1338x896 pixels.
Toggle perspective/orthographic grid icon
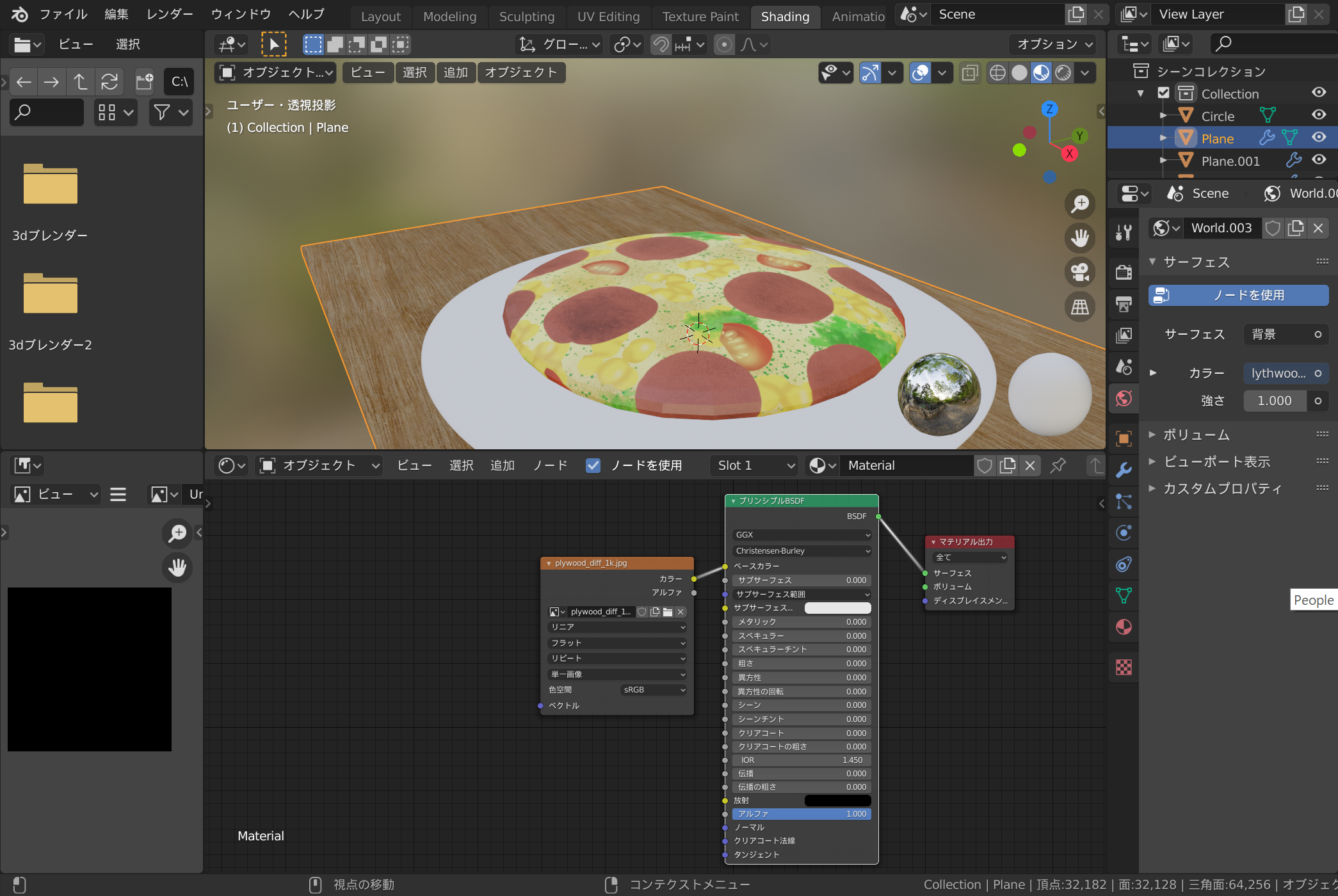tap(1080, 307)
